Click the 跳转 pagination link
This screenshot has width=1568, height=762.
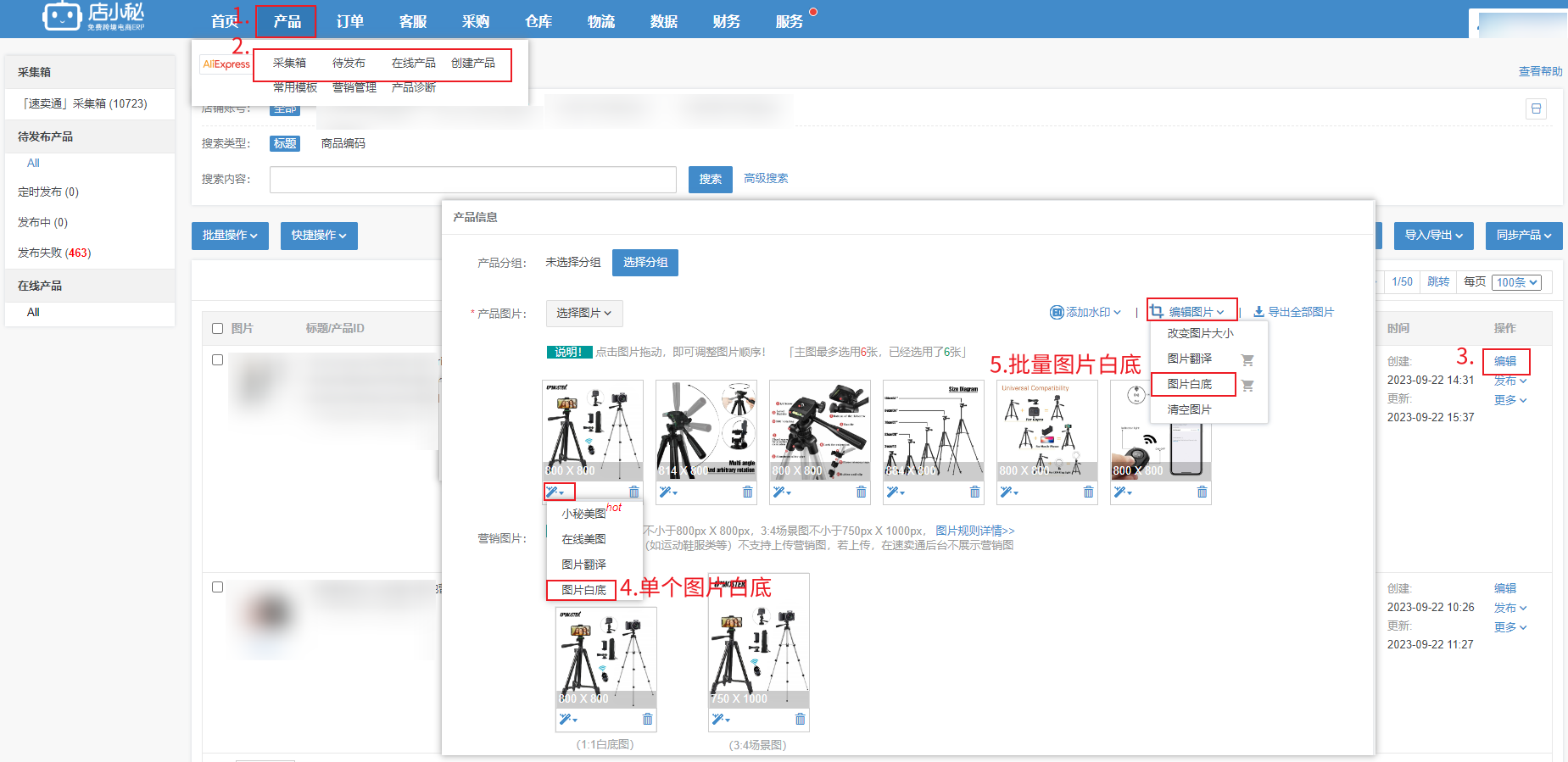(1438, 281)
